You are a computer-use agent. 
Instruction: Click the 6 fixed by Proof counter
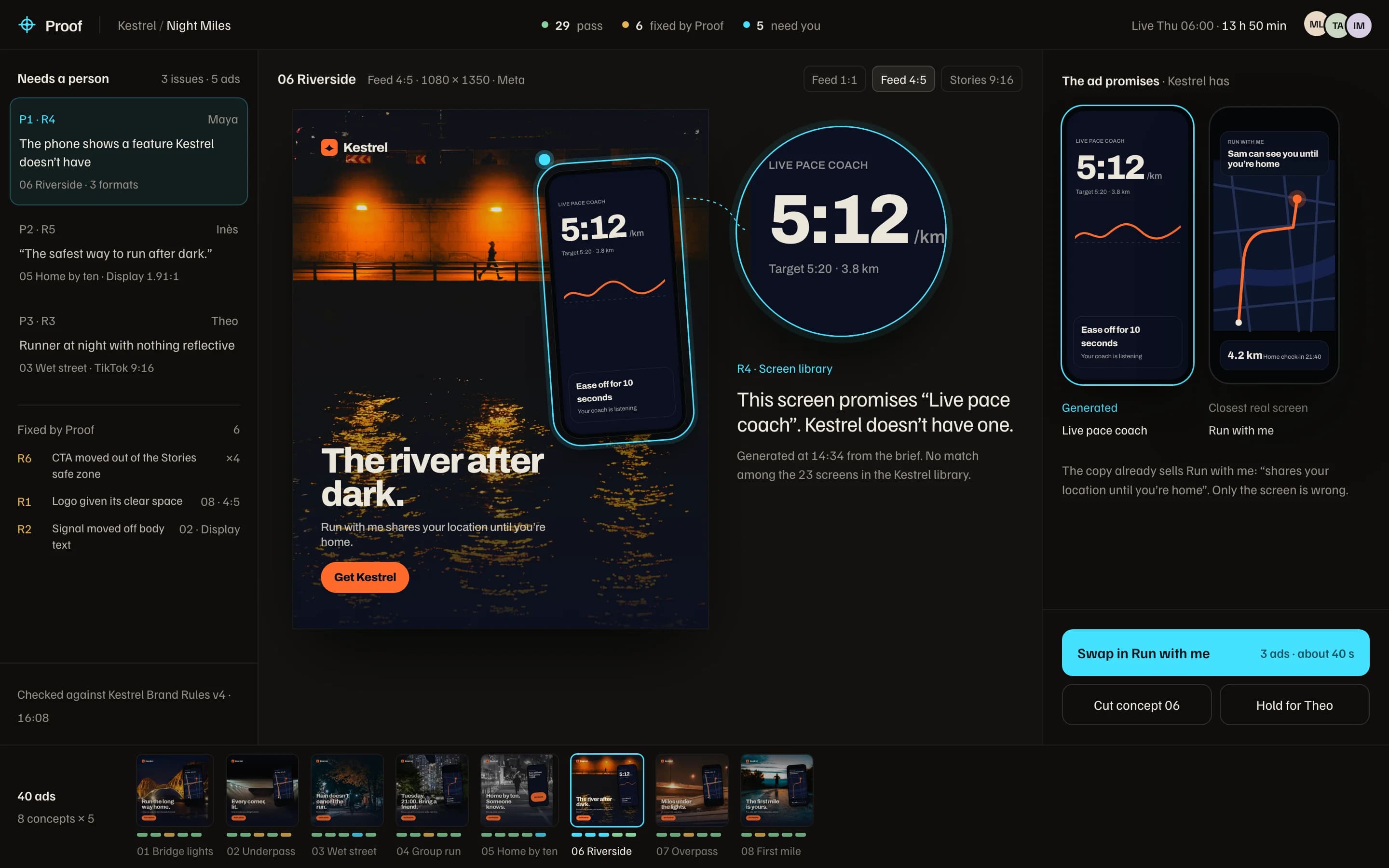[x=673, y=26]
